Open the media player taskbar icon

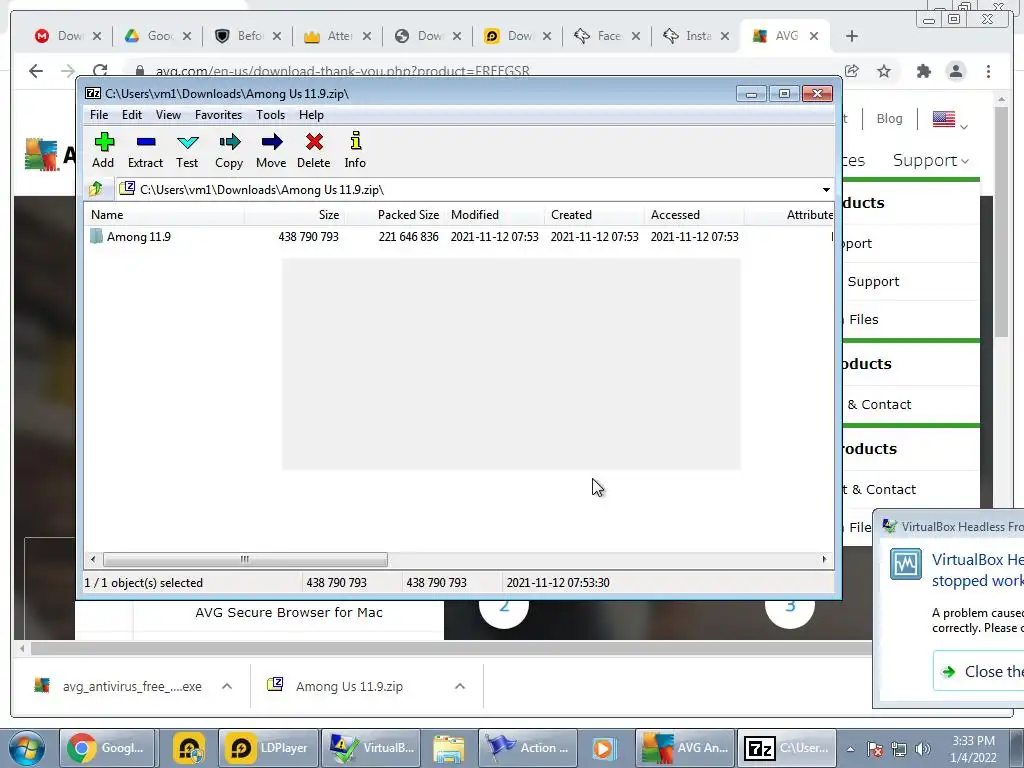[604, 748]
